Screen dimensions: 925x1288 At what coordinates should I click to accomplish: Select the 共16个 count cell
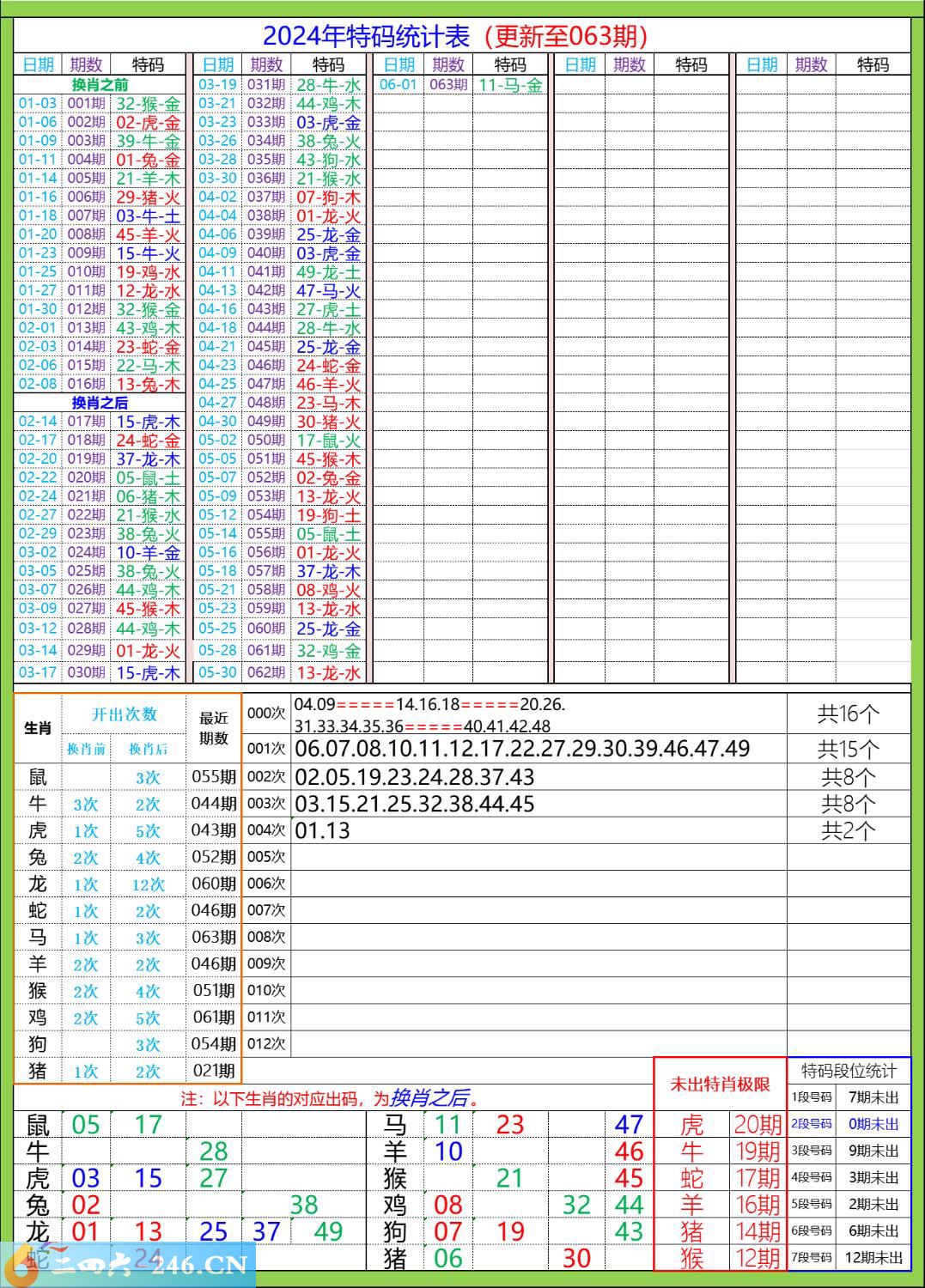pyautogui.click(x=848, y=714)
